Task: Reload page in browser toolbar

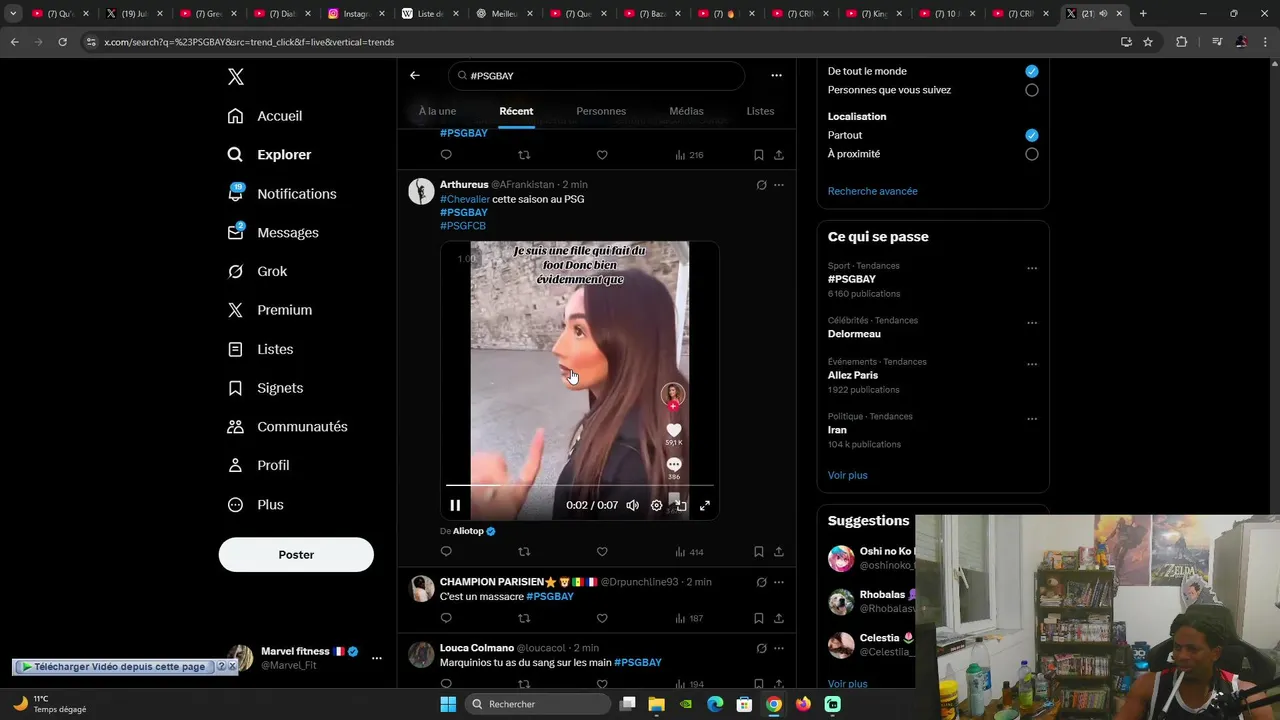Action: (x=62, y=42)
